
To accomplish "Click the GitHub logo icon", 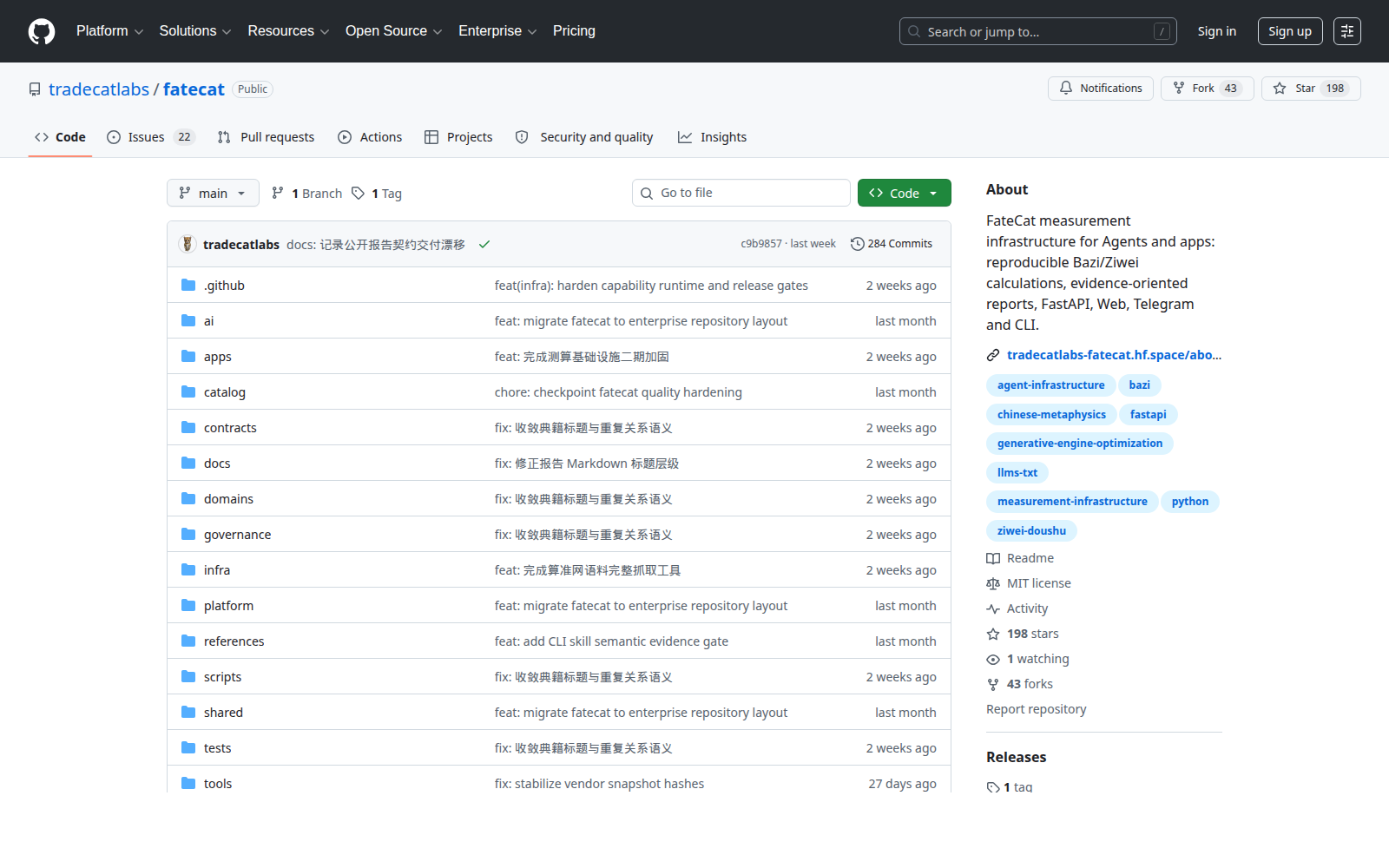I will (x=42, y=31).
